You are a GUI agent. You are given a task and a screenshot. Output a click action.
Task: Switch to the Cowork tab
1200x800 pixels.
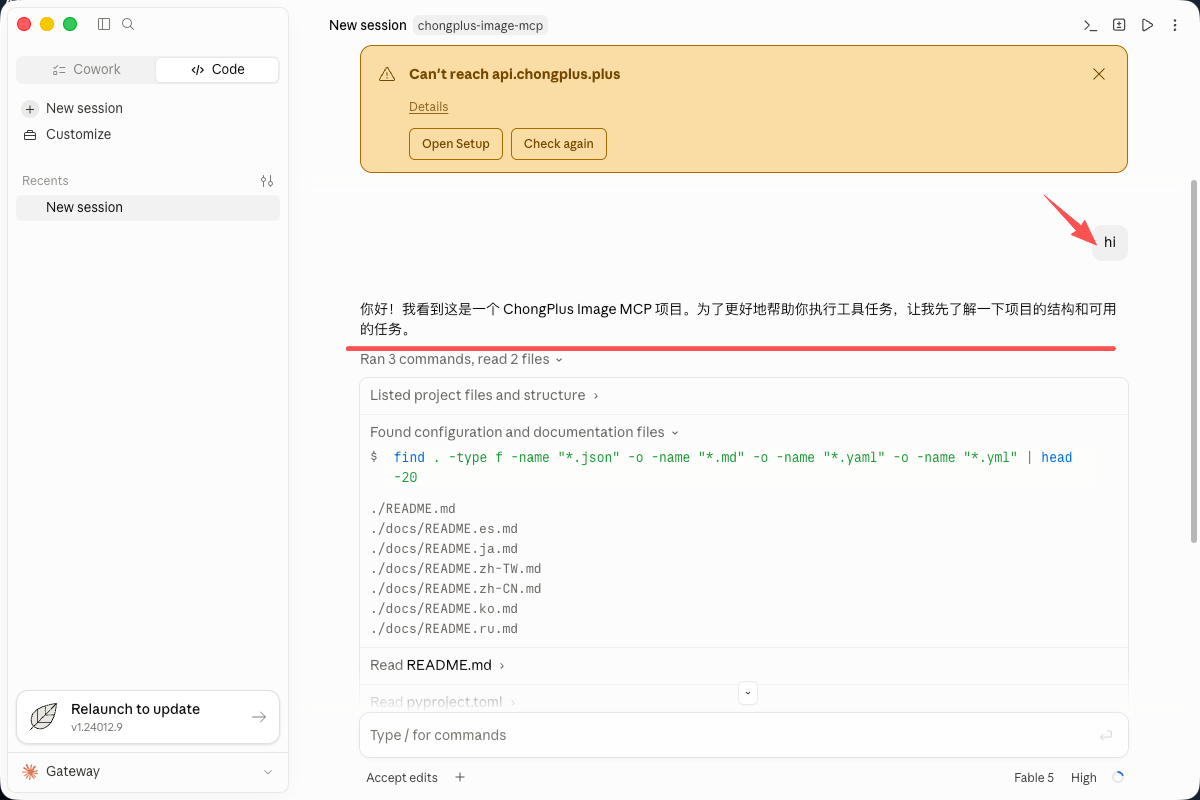(87, 69)
